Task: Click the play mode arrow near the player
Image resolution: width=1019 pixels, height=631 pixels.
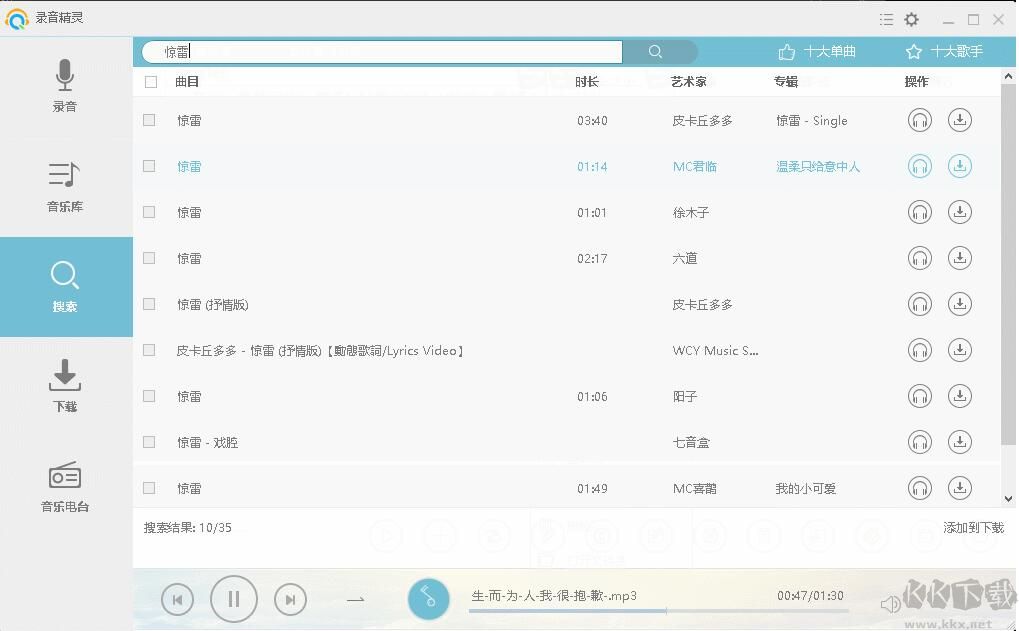Action: (355, 598)
